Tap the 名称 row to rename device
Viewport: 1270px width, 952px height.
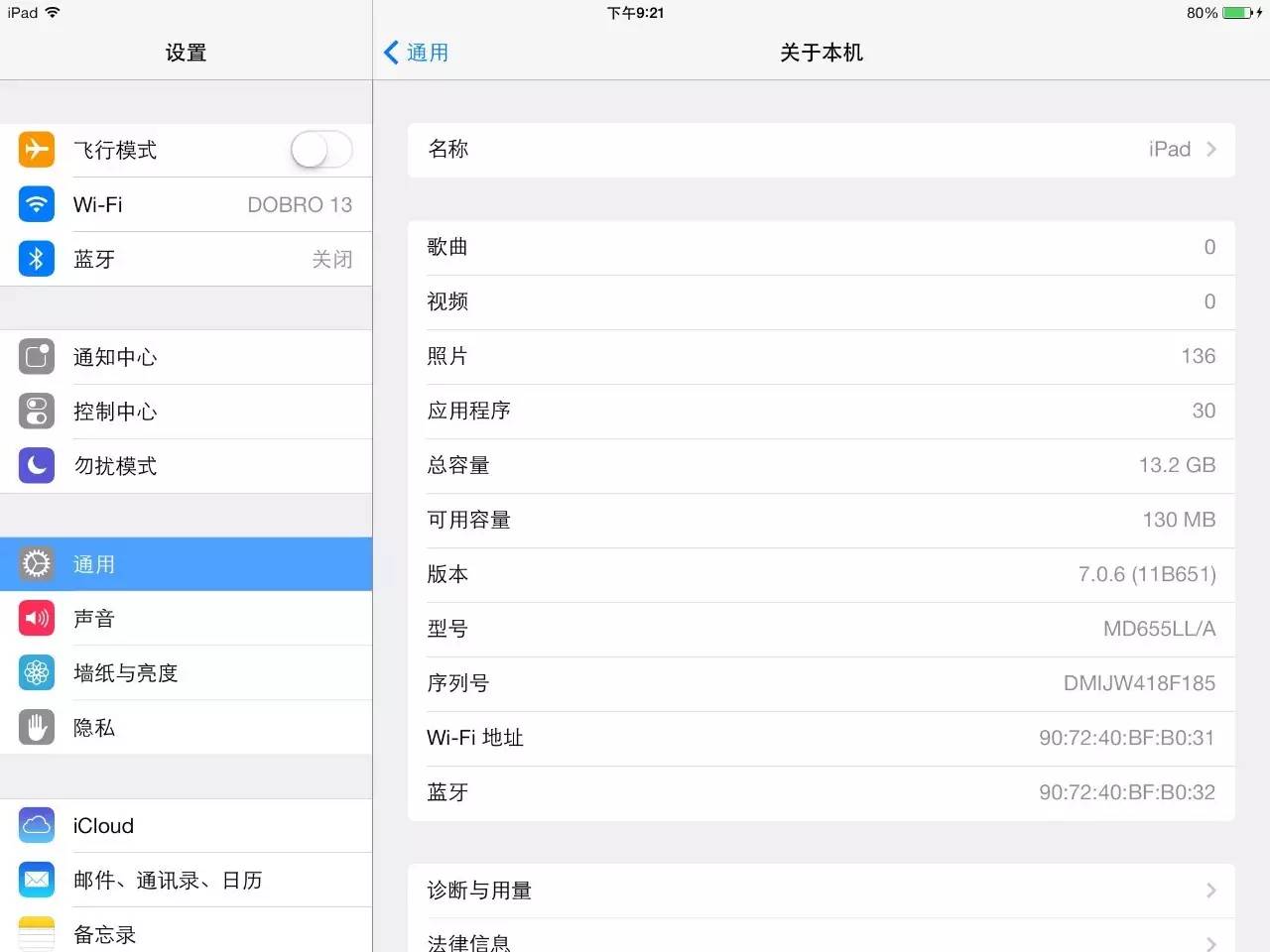coord(822,150)
